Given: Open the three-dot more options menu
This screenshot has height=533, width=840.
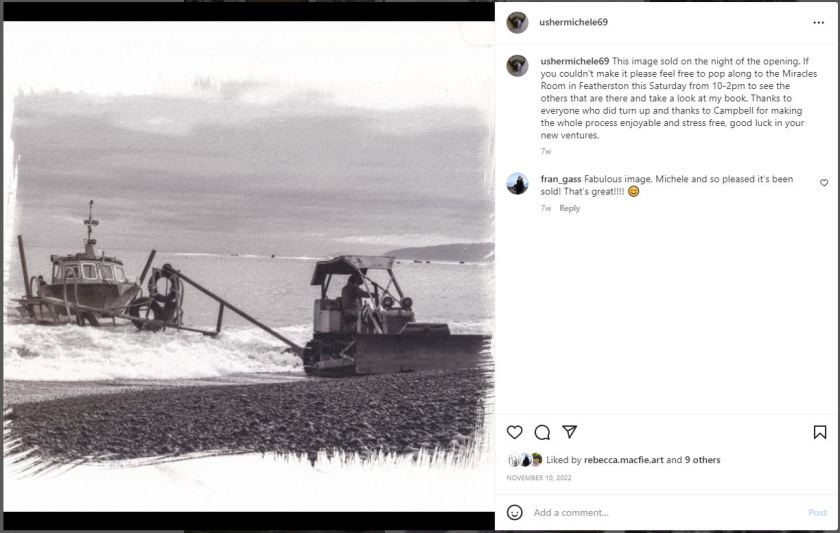Looking at the screenshot, I should 819,22.
